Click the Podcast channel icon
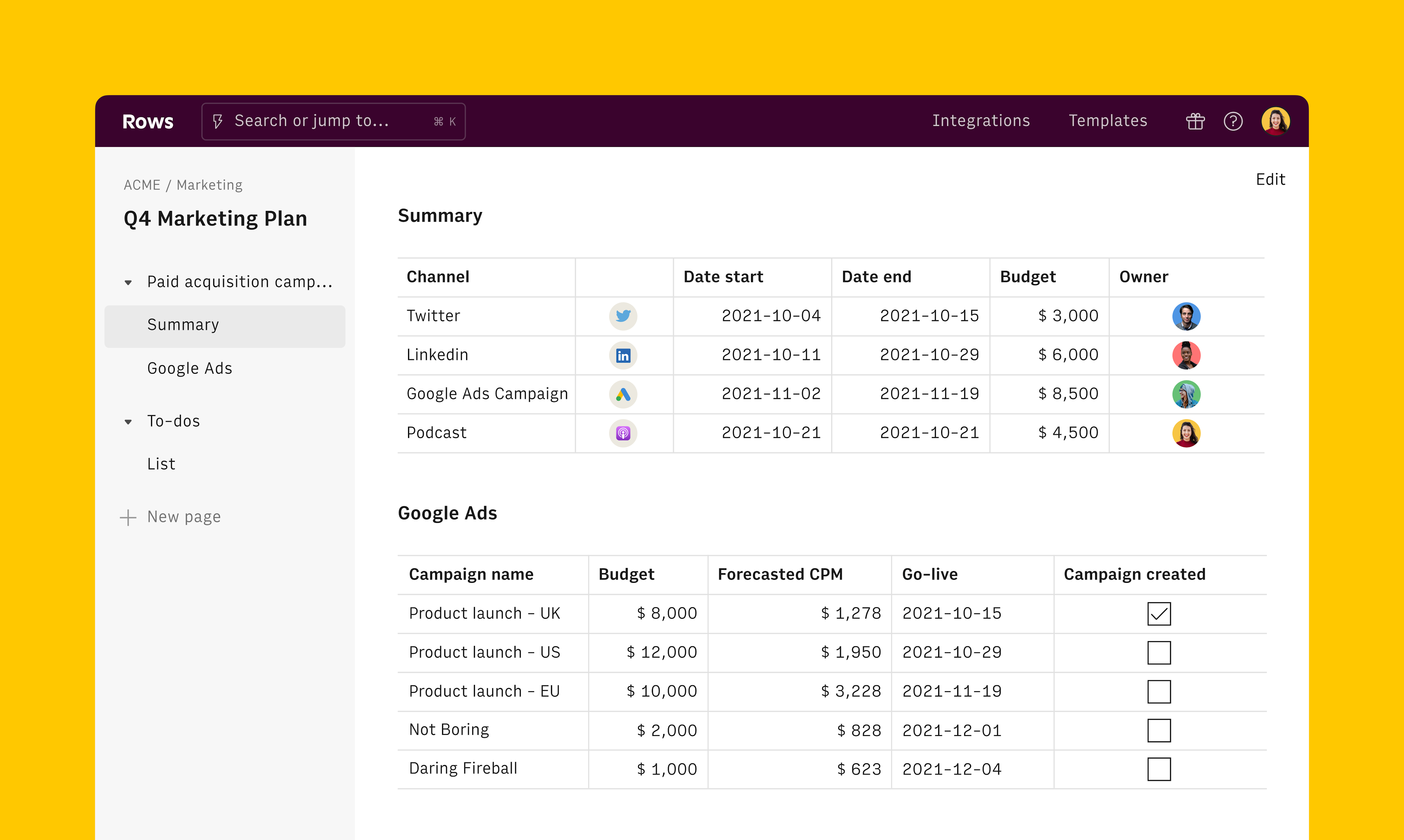 pyautogui.click(x=623, y=433)
